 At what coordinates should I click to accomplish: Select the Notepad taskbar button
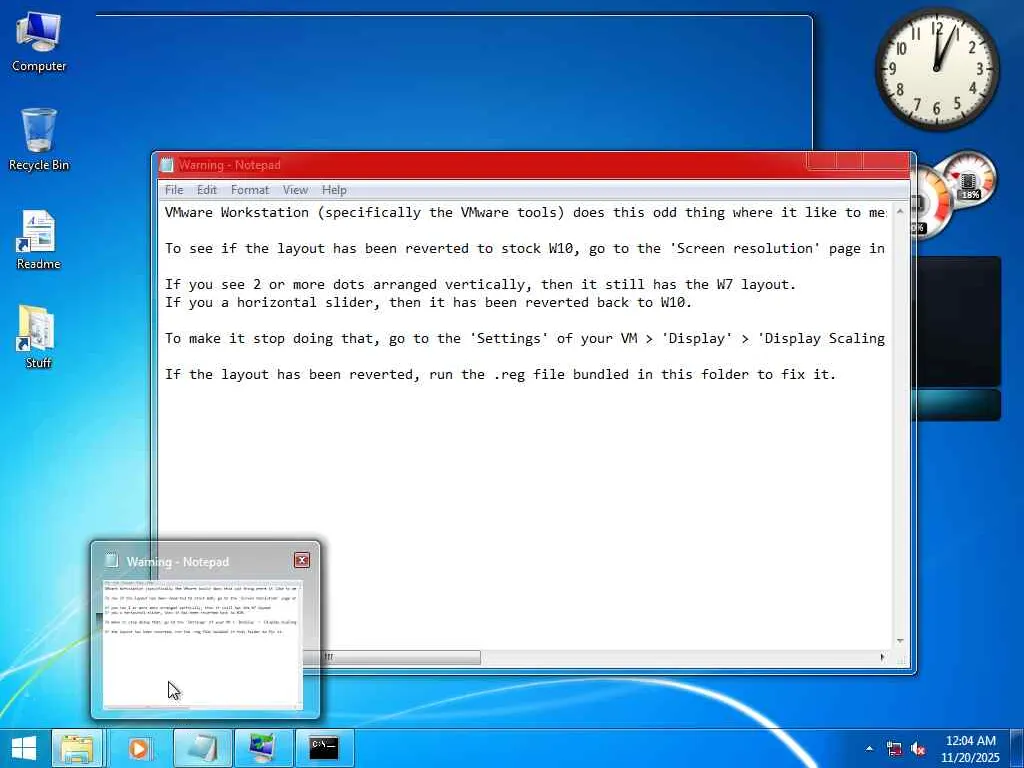202,748
